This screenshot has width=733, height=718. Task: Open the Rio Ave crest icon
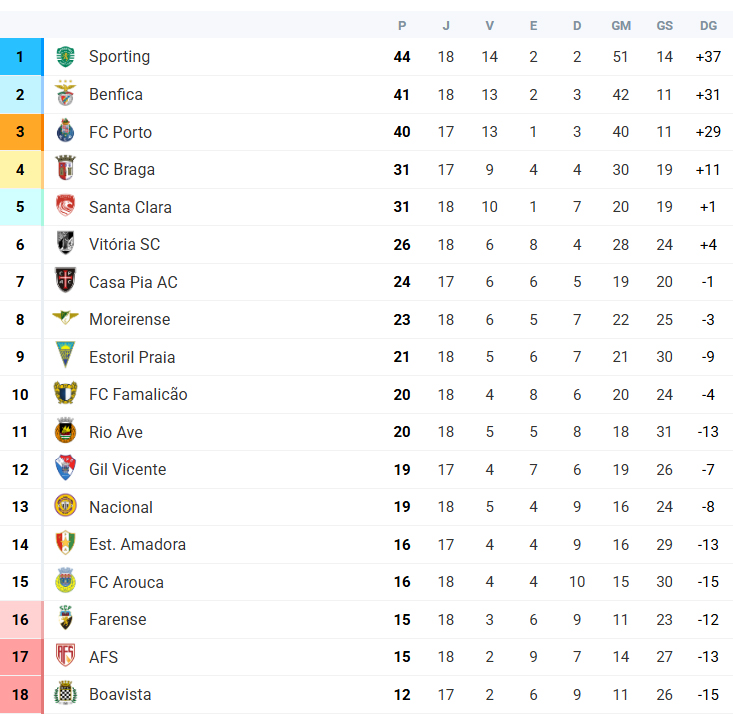point(65,431)
